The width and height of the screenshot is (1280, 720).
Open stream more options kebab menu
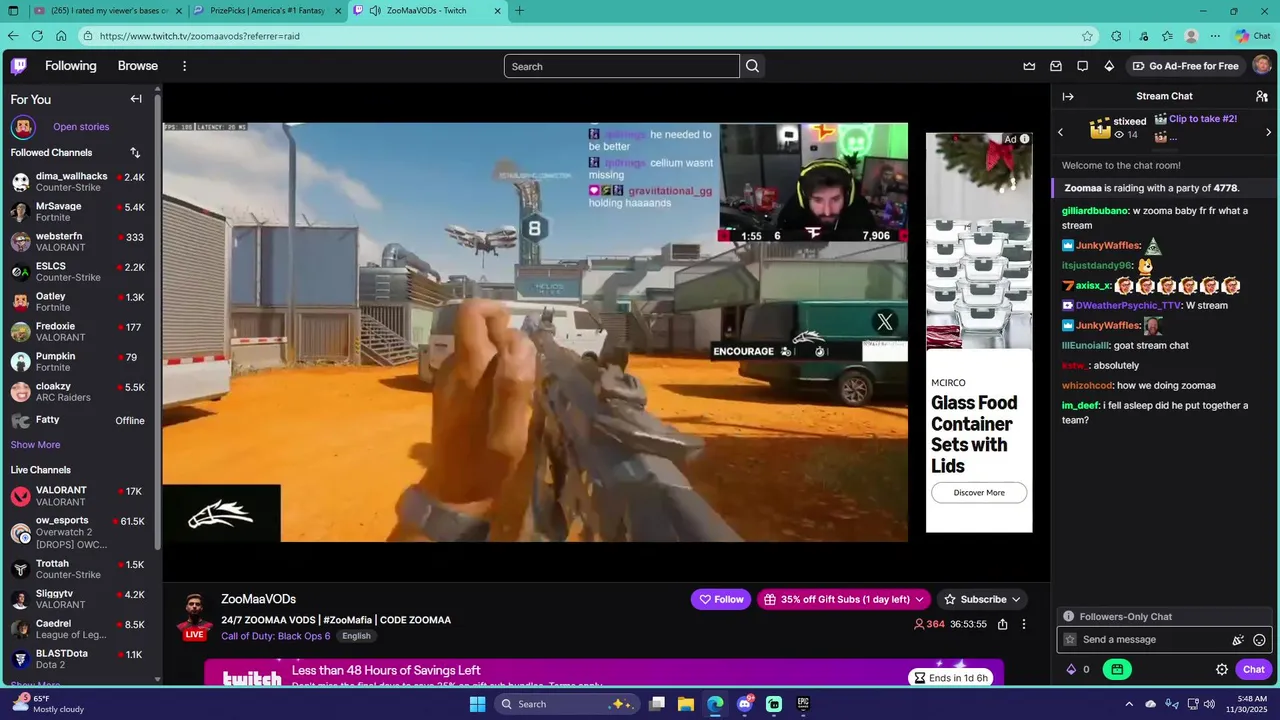pos(1024,624)
